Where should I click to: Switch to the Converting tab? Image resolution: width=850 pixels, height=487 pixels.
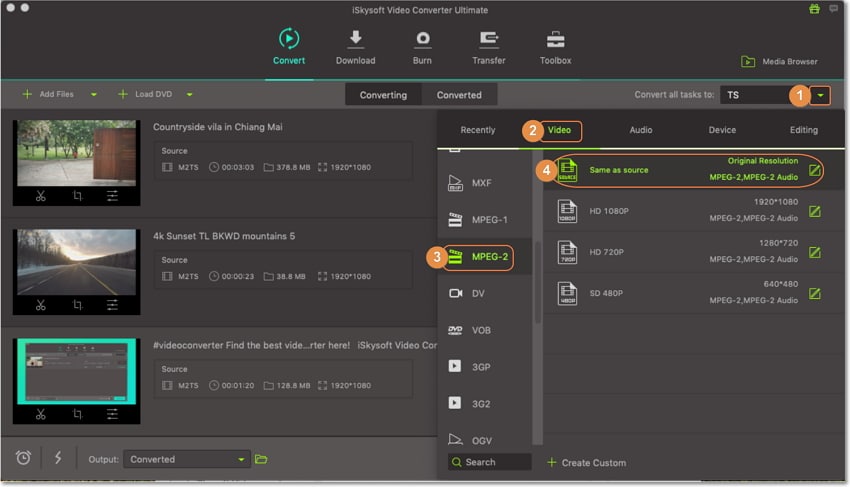click(x=383, y=95)
